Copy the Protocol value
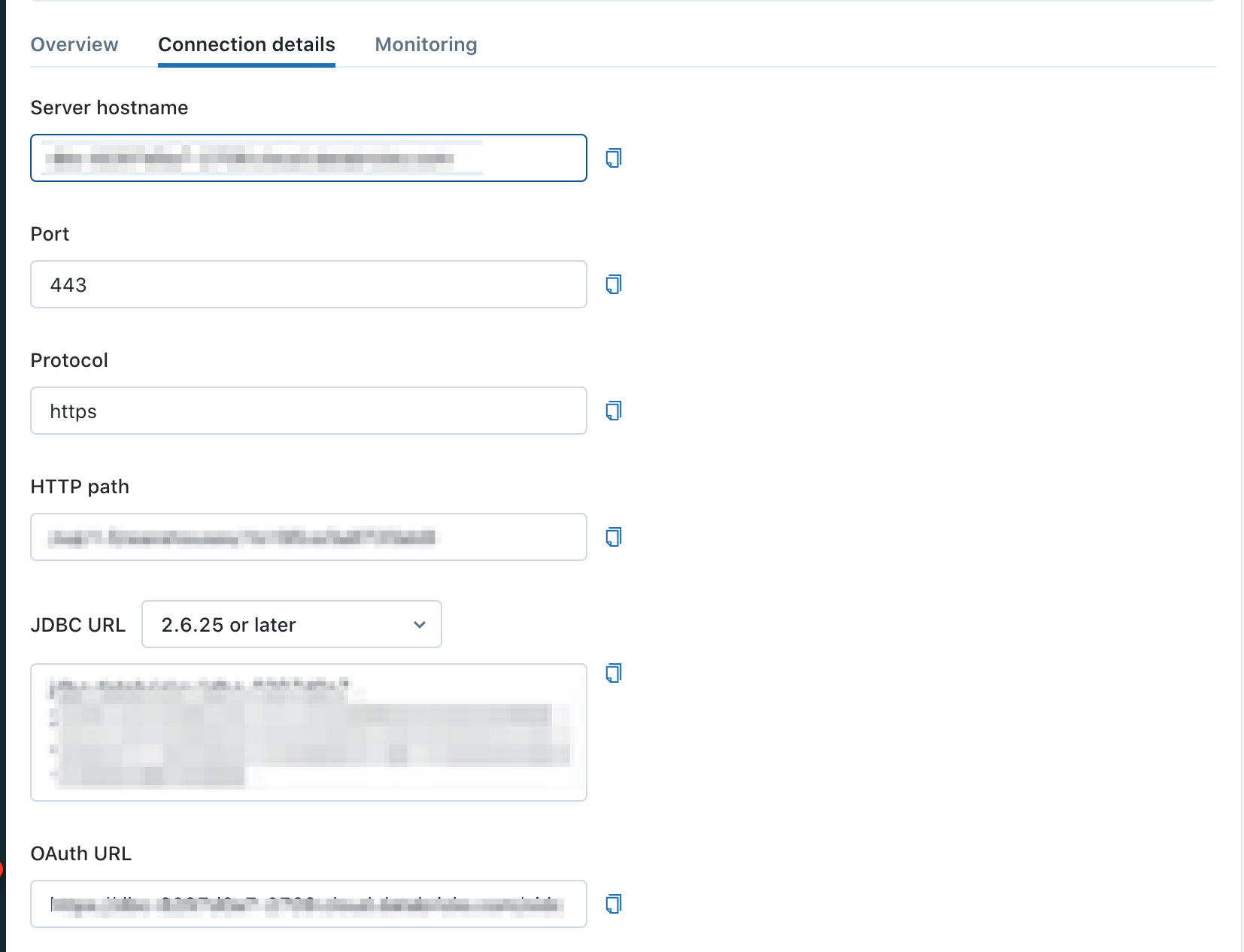The width and height of the screenshot is (1244, 952). (614, 411)
